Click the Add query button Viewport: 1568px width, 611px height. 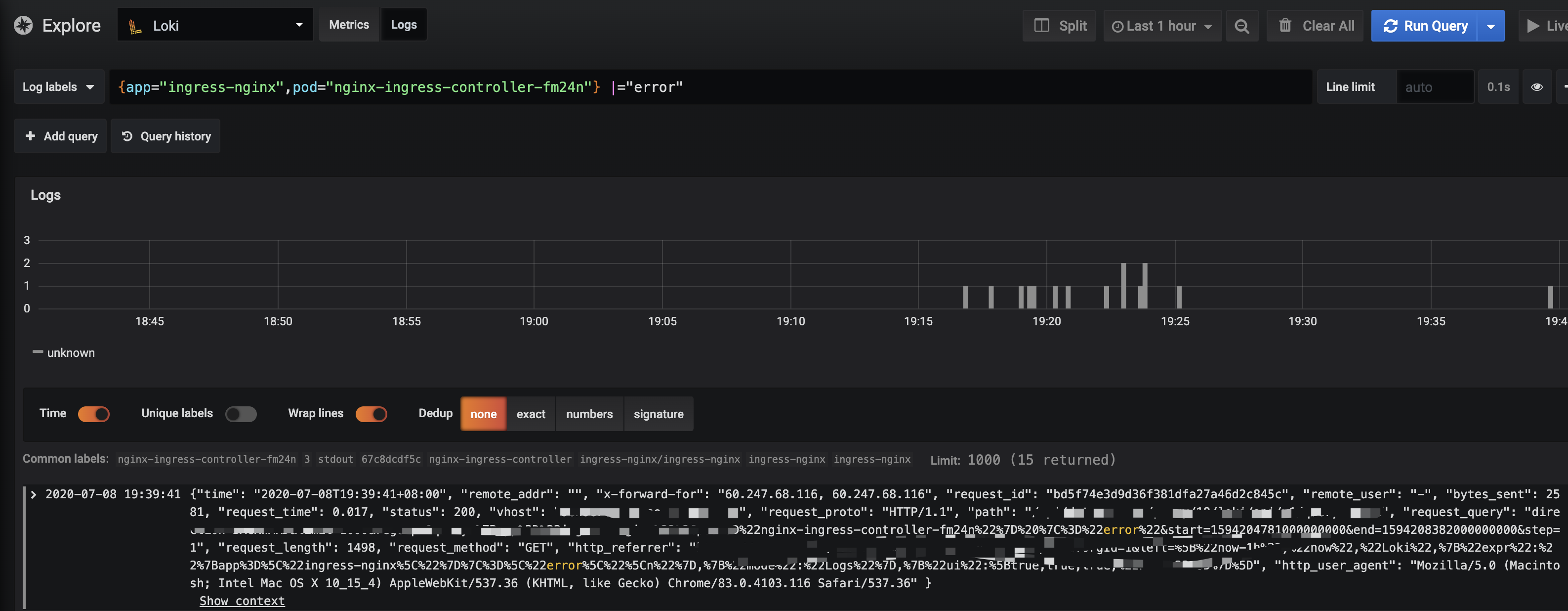(x=61, y=136)
